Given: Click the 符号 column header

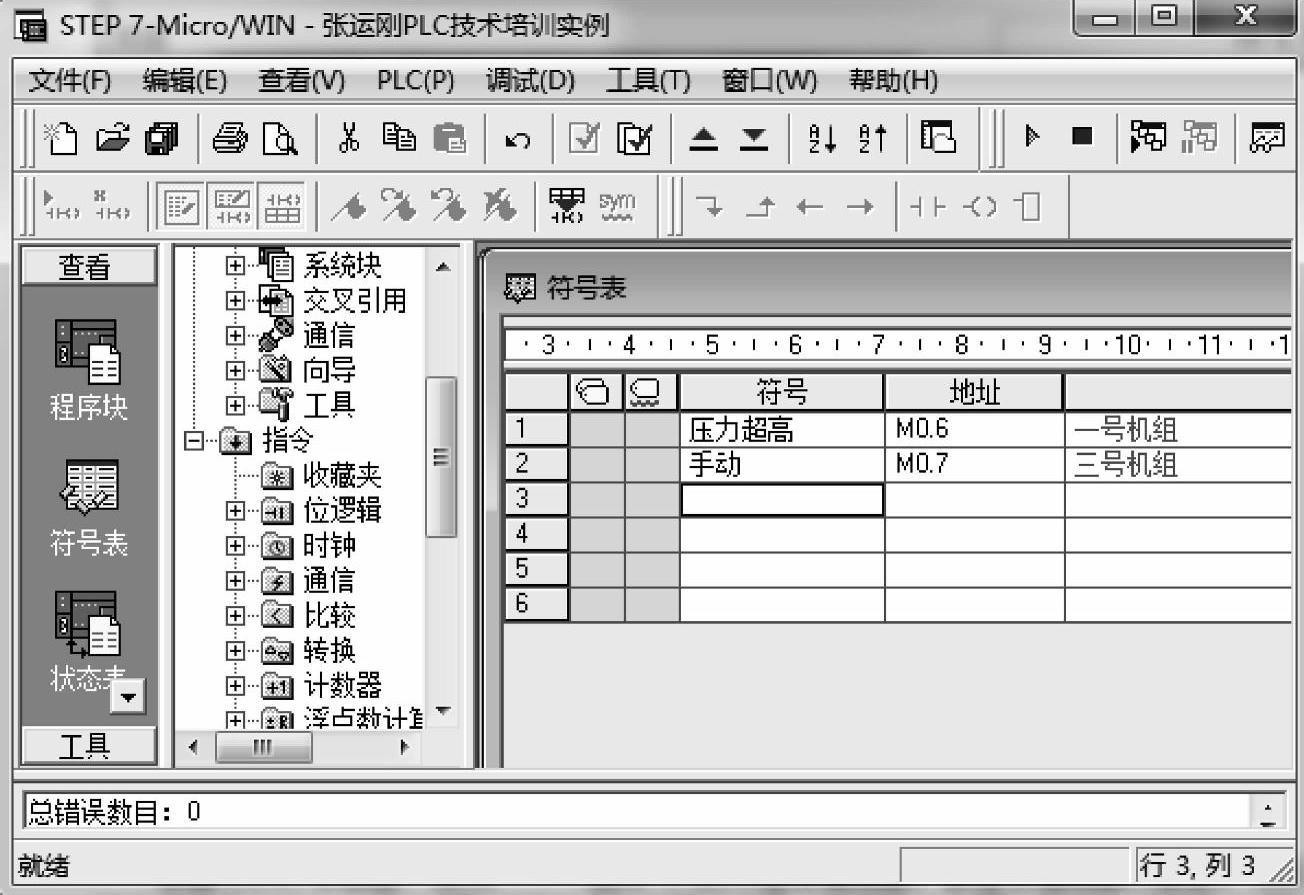Looking at the screenshot, I should point(782,392).
